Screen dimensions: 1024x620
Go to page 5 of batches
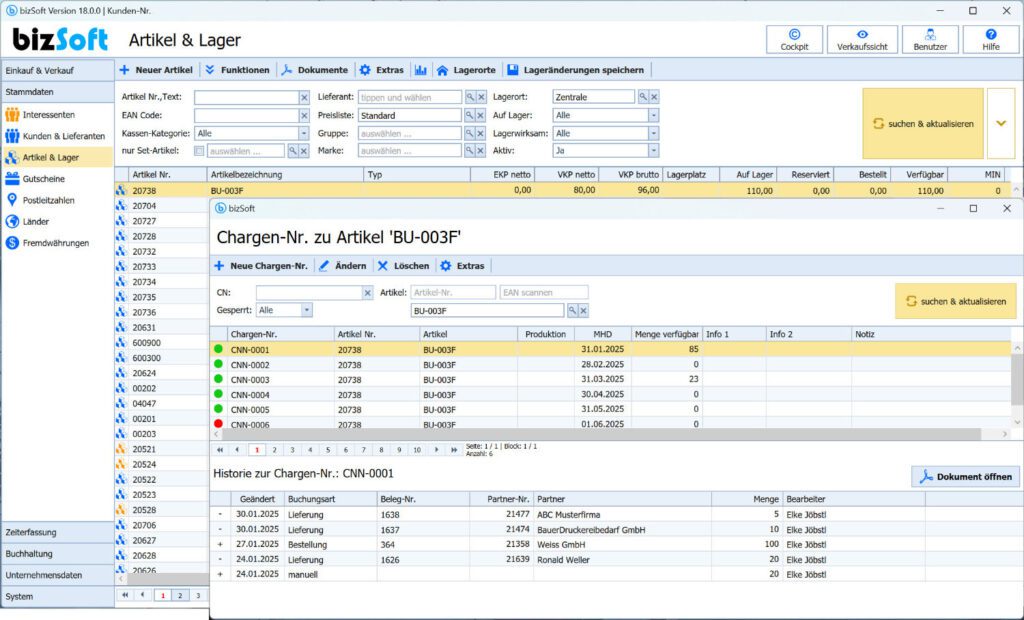pos(328,450)
